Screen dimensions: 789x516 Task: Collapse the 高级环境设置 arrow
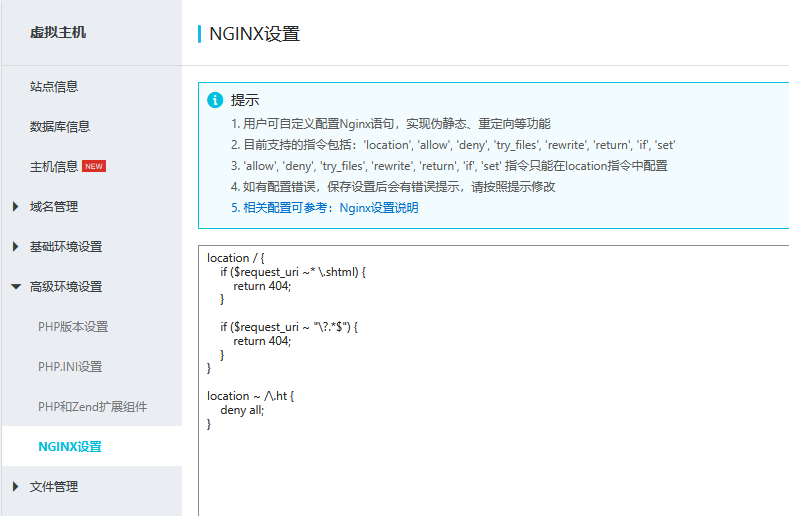coord(15,287)
